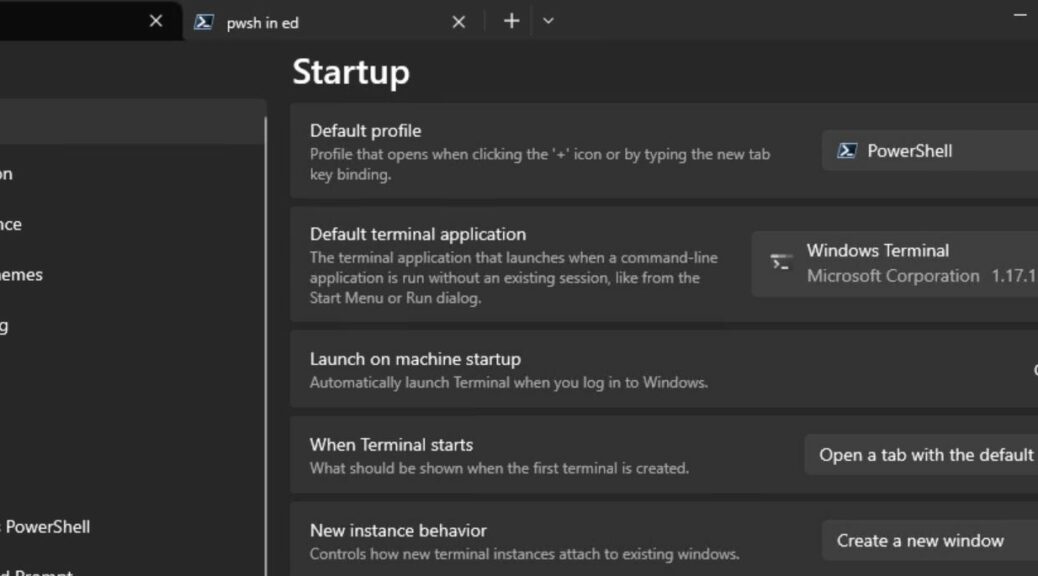Click Windows Terminal icon in default terminal box
The width and height of the screenshot is (1038, 576).
(781, 263)
